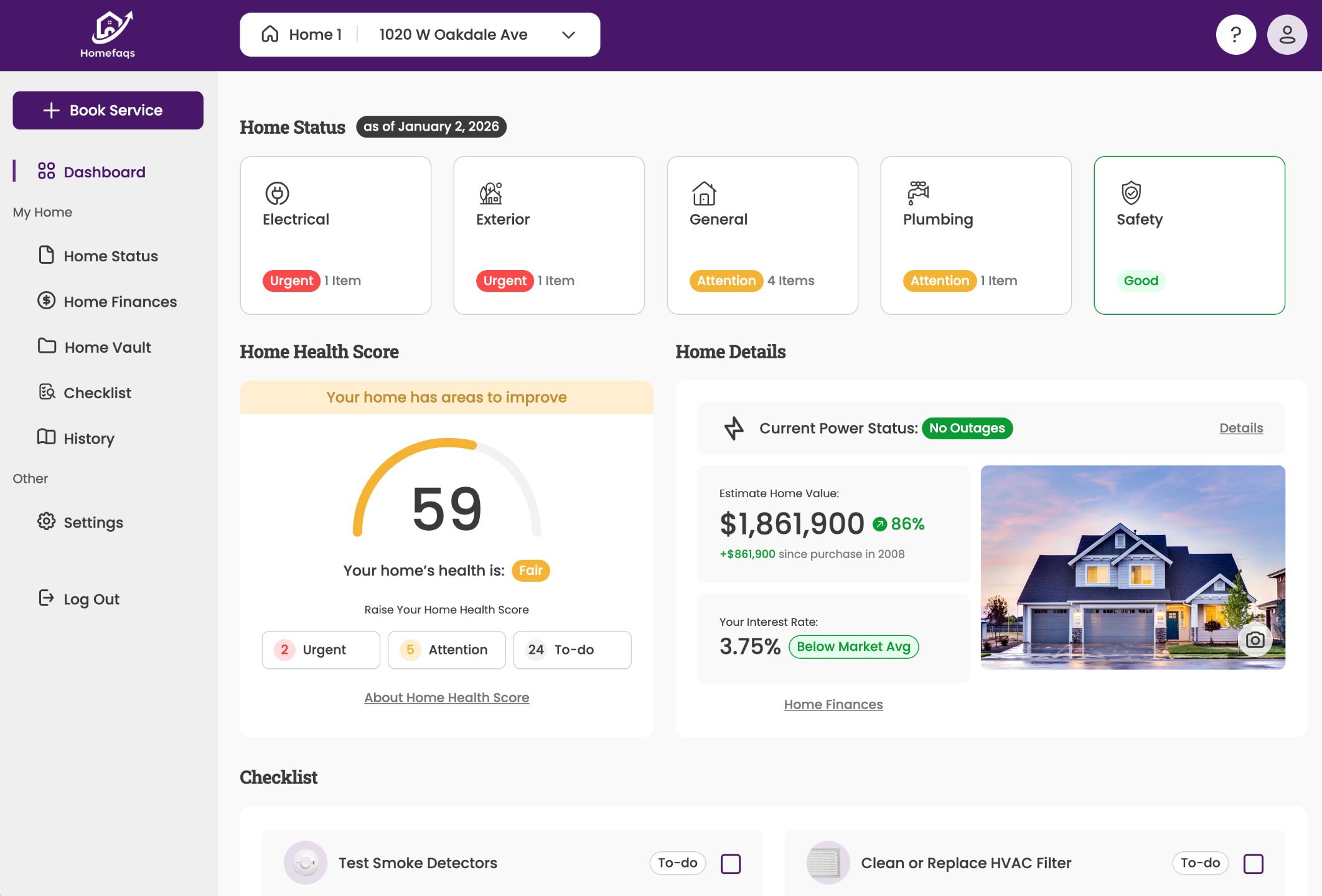Click the Plumbing faucet icon
1322x896 pixels.
point(918,193)
